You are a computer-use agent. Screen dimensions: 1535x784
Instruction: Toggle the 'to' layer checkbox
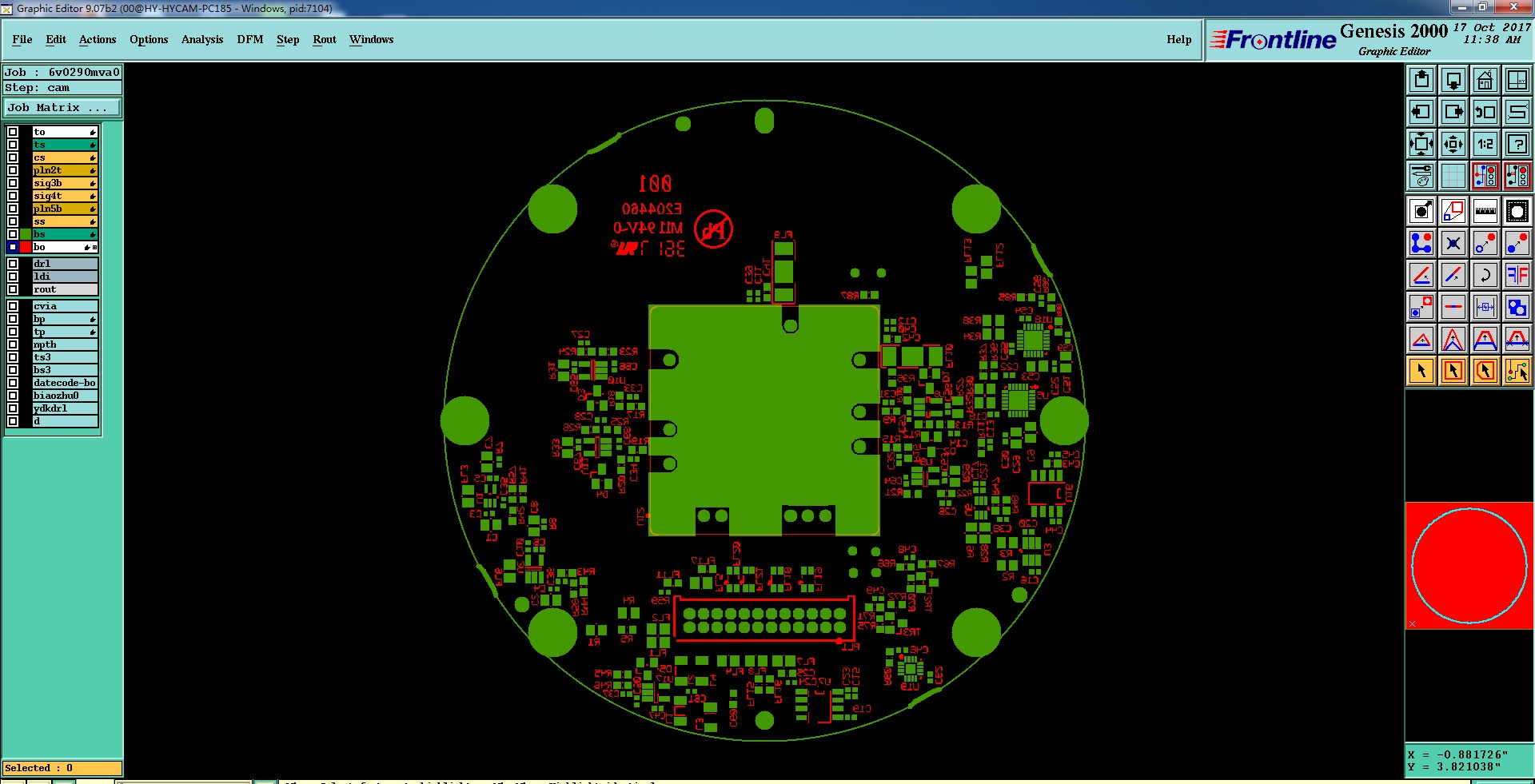click(x=13, y=132)
